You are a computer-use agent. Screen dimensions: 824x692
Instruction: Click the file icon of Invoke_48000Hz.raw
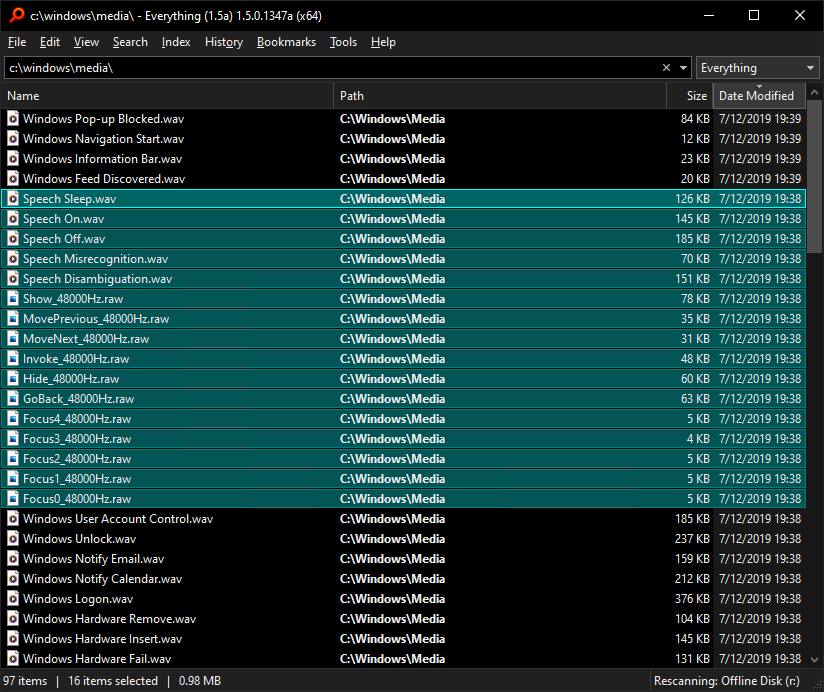[x=13, y=358]
